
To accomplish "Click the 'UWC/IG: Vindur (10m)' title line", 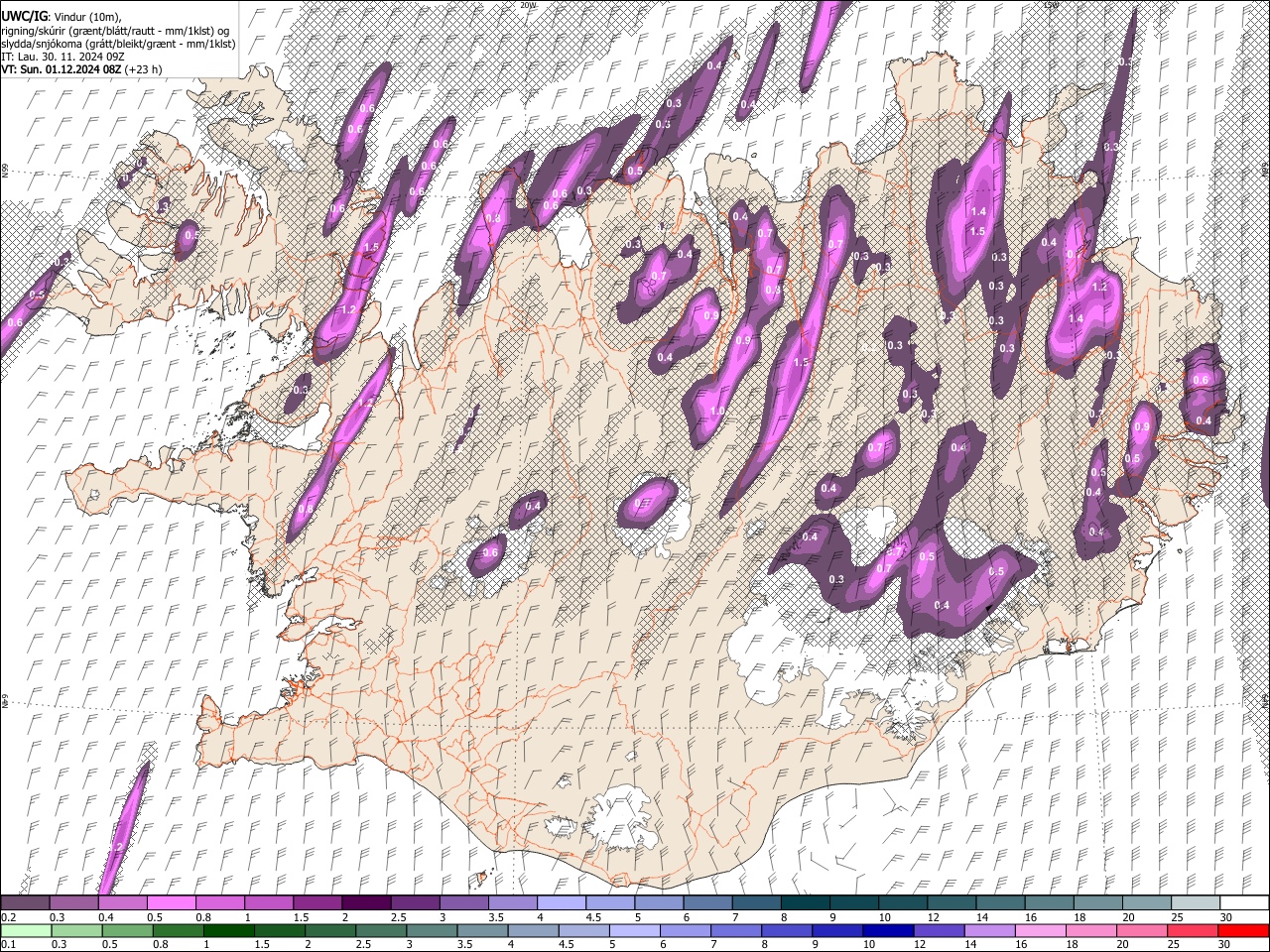I will [62, 17].
